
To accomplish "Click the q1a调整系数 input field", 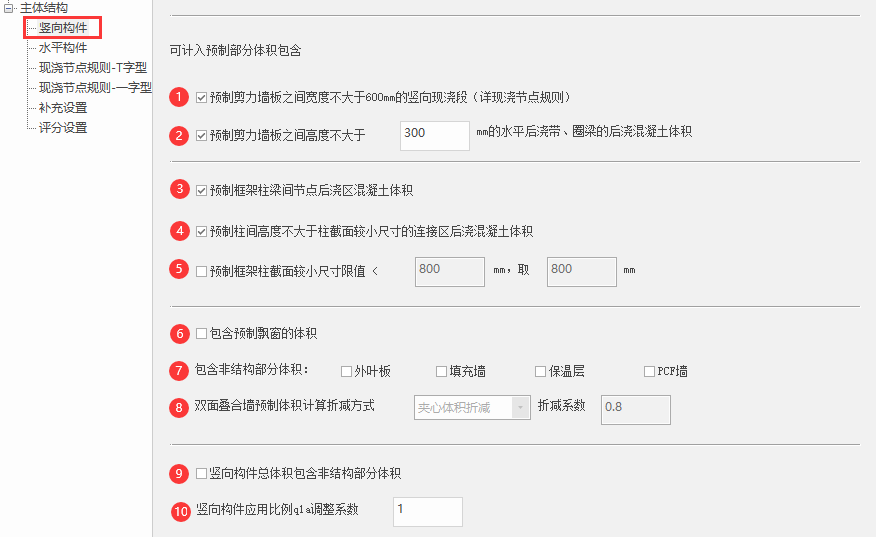I will [x=428, y=511].
